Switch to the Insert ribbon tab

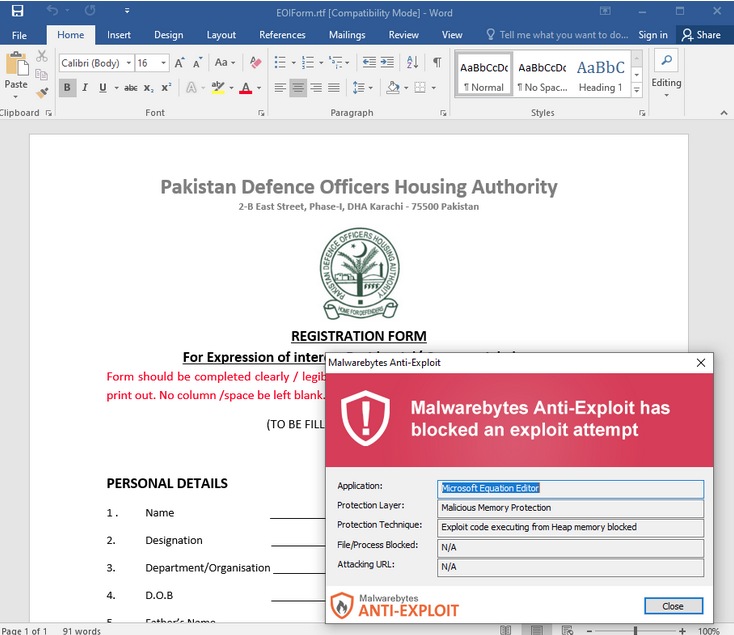[118, 35]
